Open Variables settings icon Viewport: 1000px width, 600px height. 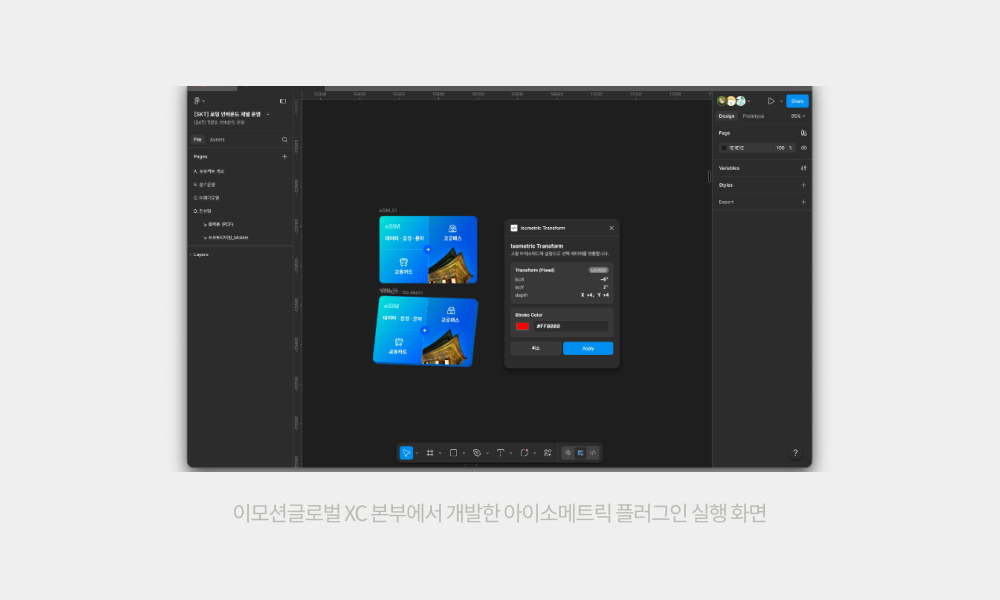pyautogui.click(x=803, y=168)
